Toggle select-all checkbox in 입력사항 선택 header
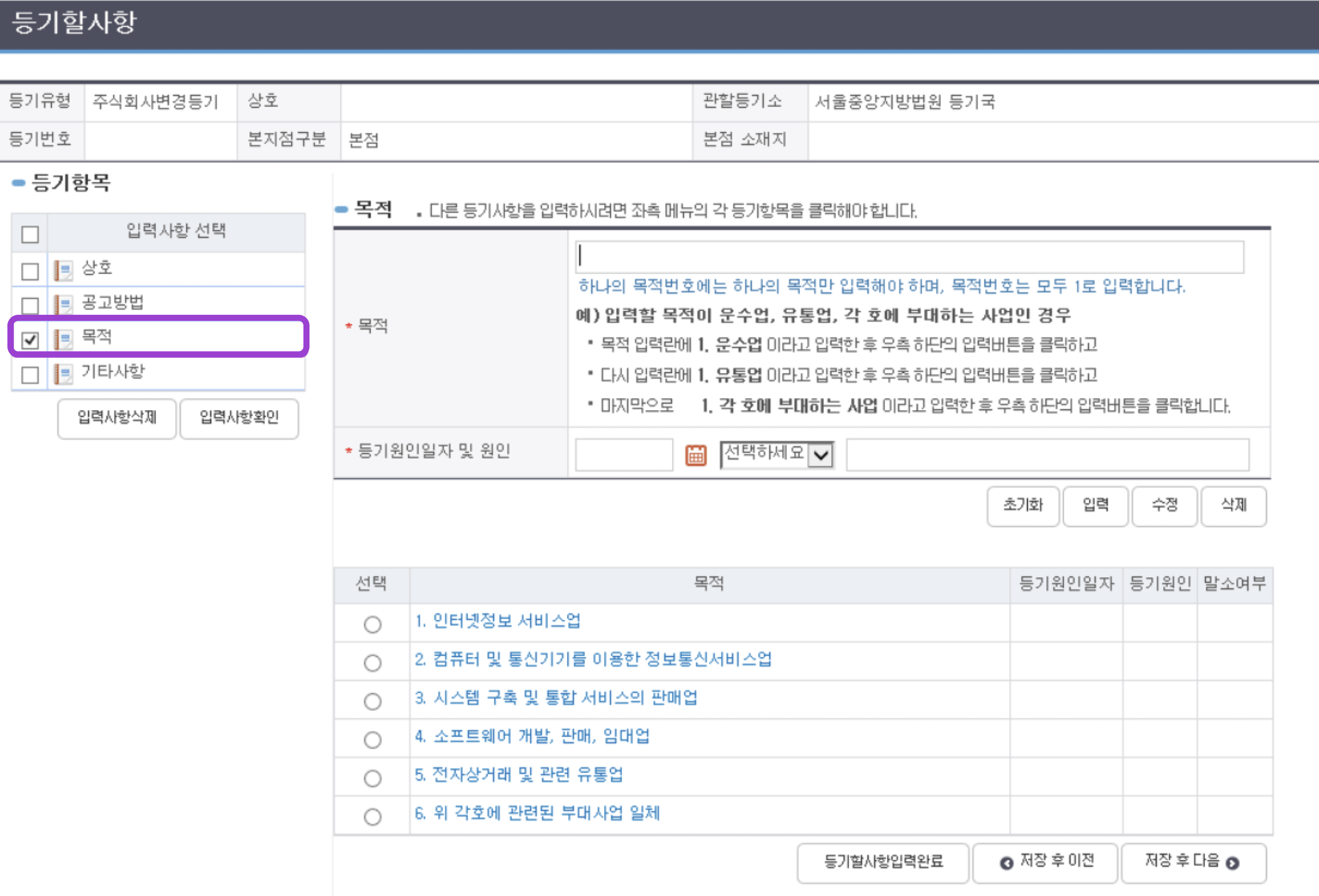 point(30,234)
